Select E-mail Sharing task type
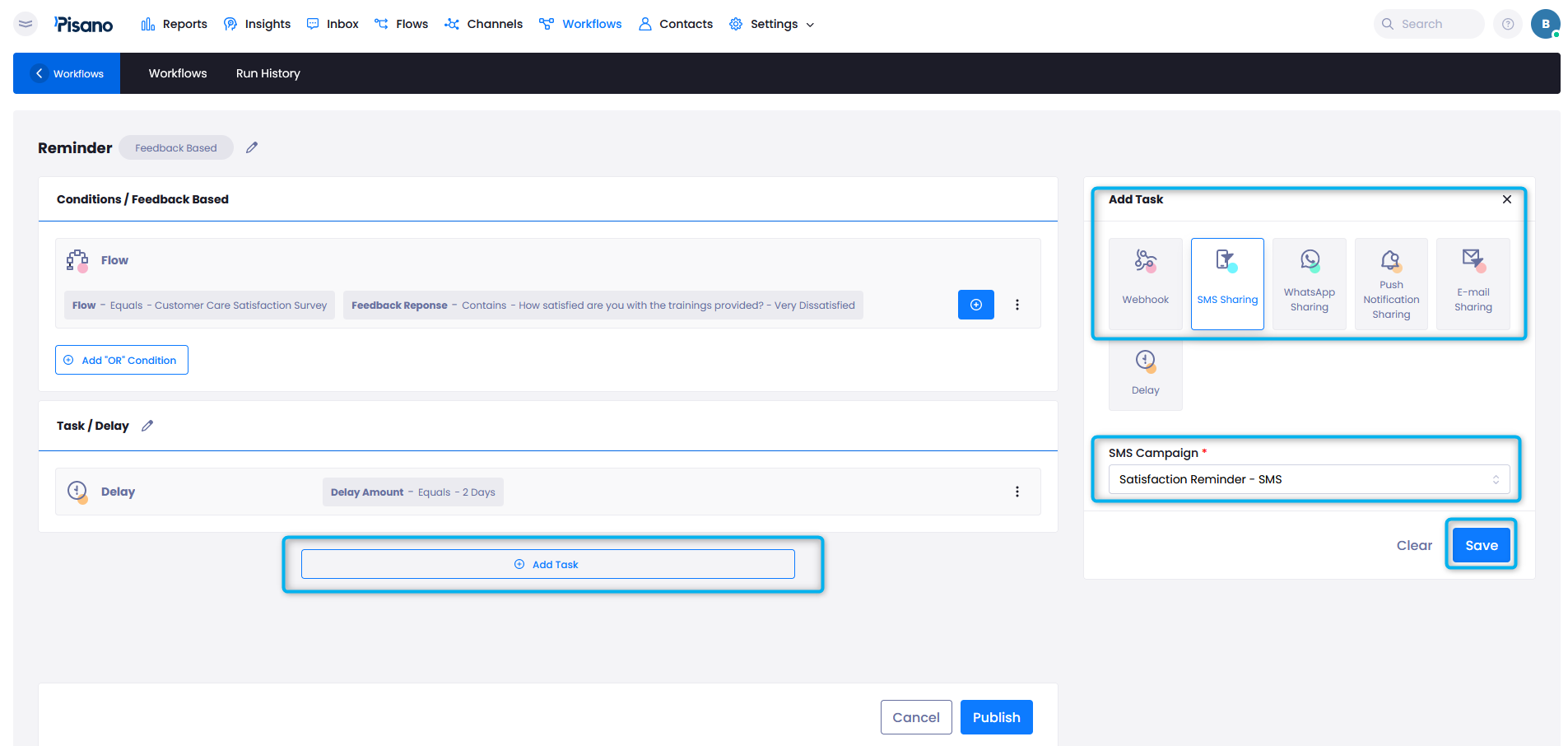 click(1473, 283)
